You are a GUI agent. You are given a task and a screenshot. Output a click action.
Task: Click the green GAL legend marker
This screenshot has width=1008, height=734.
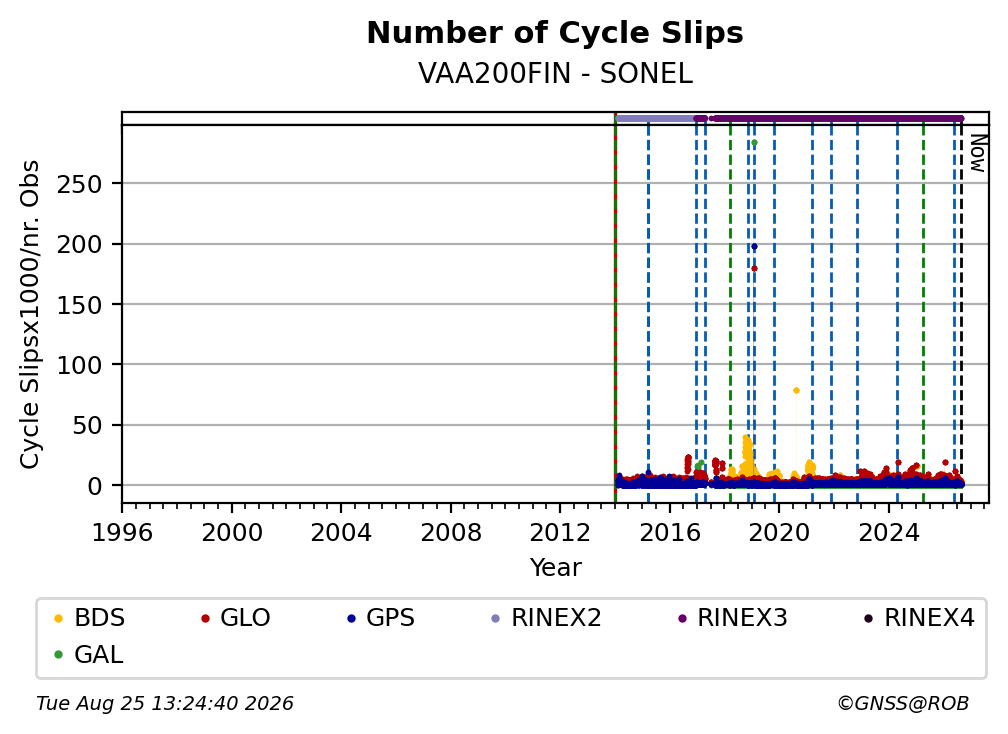pos(58,655)
